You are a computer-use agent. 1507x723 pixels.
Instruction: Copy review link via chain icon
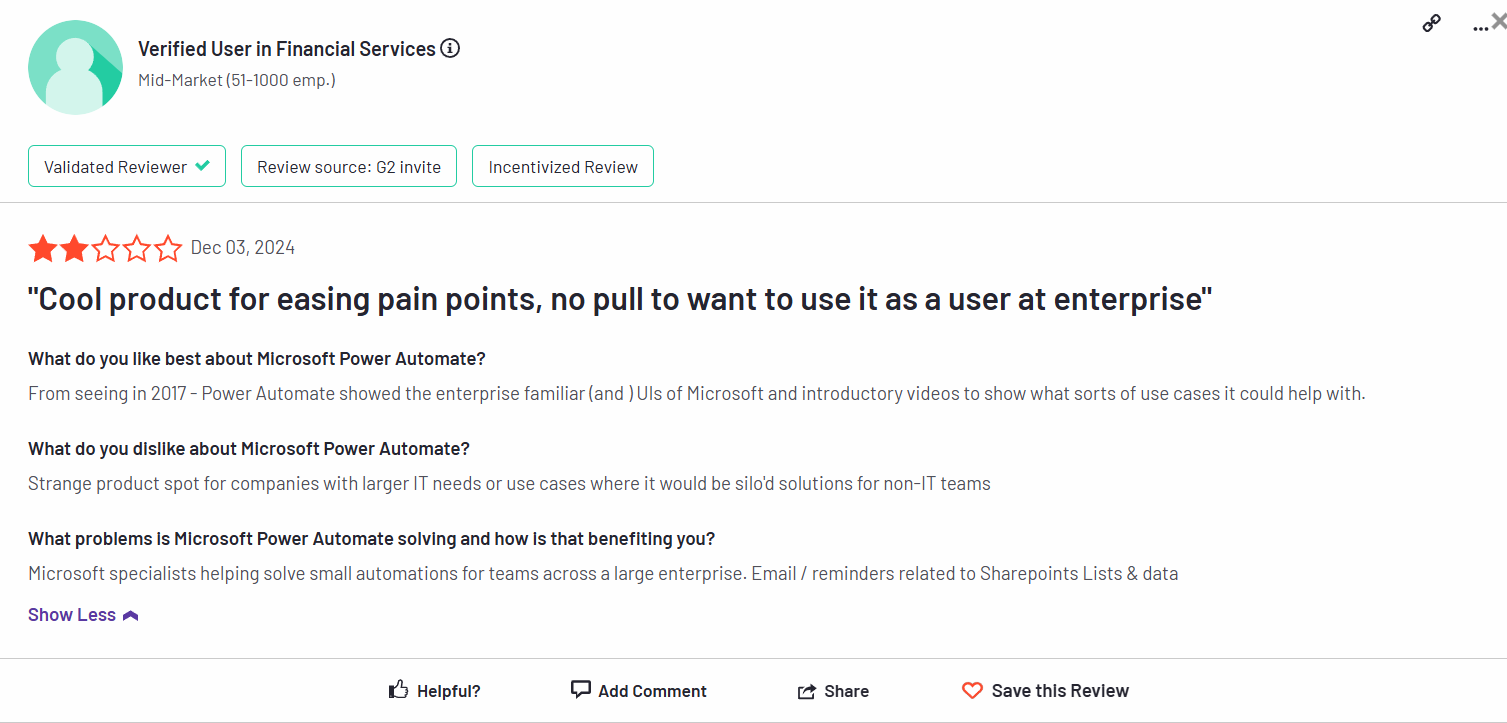pos(1431,23)
